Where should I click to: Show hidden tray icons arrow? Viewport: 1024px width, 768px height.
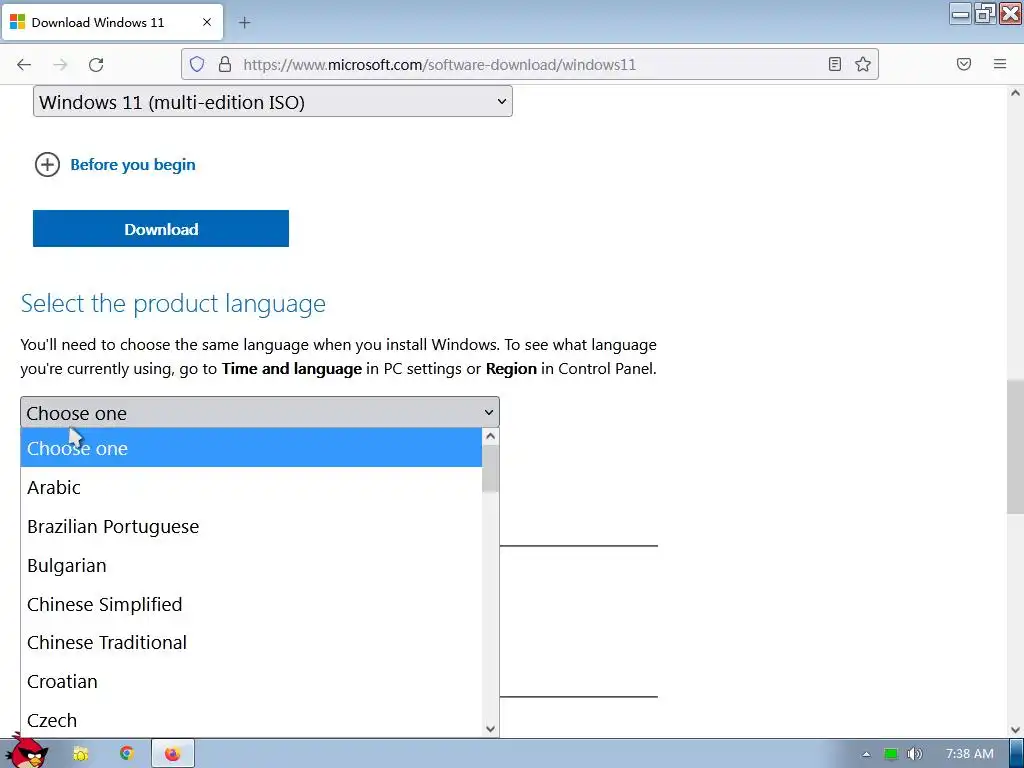pyautogui.click(x=866, y=754)
